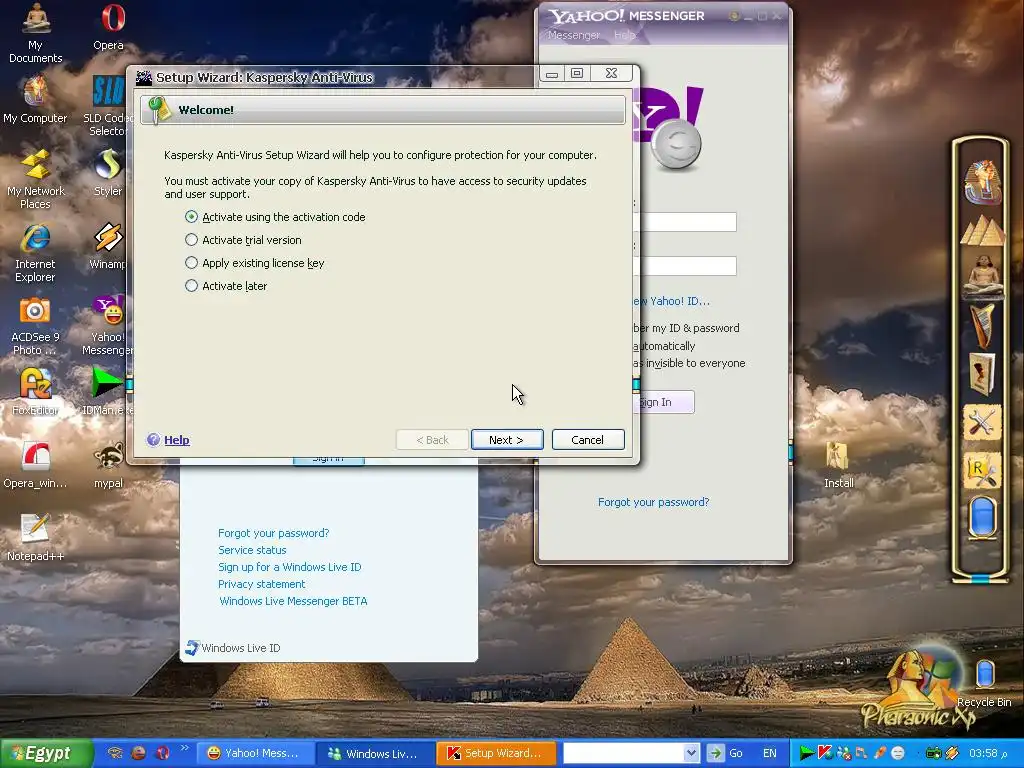Open Service status link
The width and height of the screenshot is (1024, 768).
coord(252,550)
